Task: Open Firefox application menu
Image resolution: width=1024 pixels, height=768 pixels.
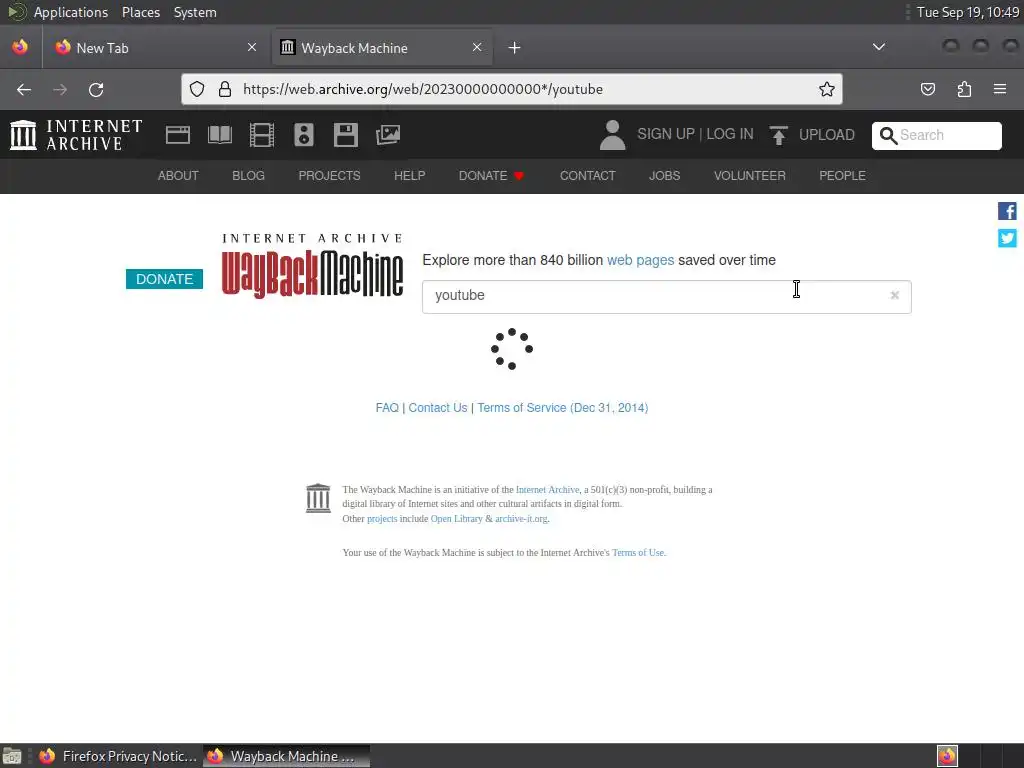Action: (x=1000, y=89)
